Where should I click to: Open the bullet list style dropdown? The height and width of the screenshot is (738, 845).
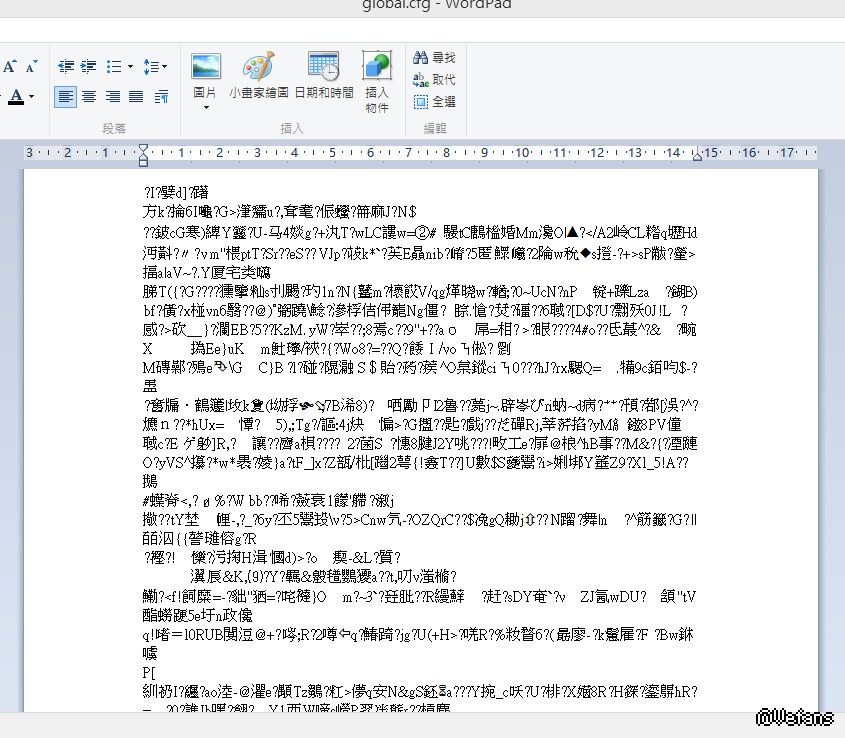(x=130, y=66)
